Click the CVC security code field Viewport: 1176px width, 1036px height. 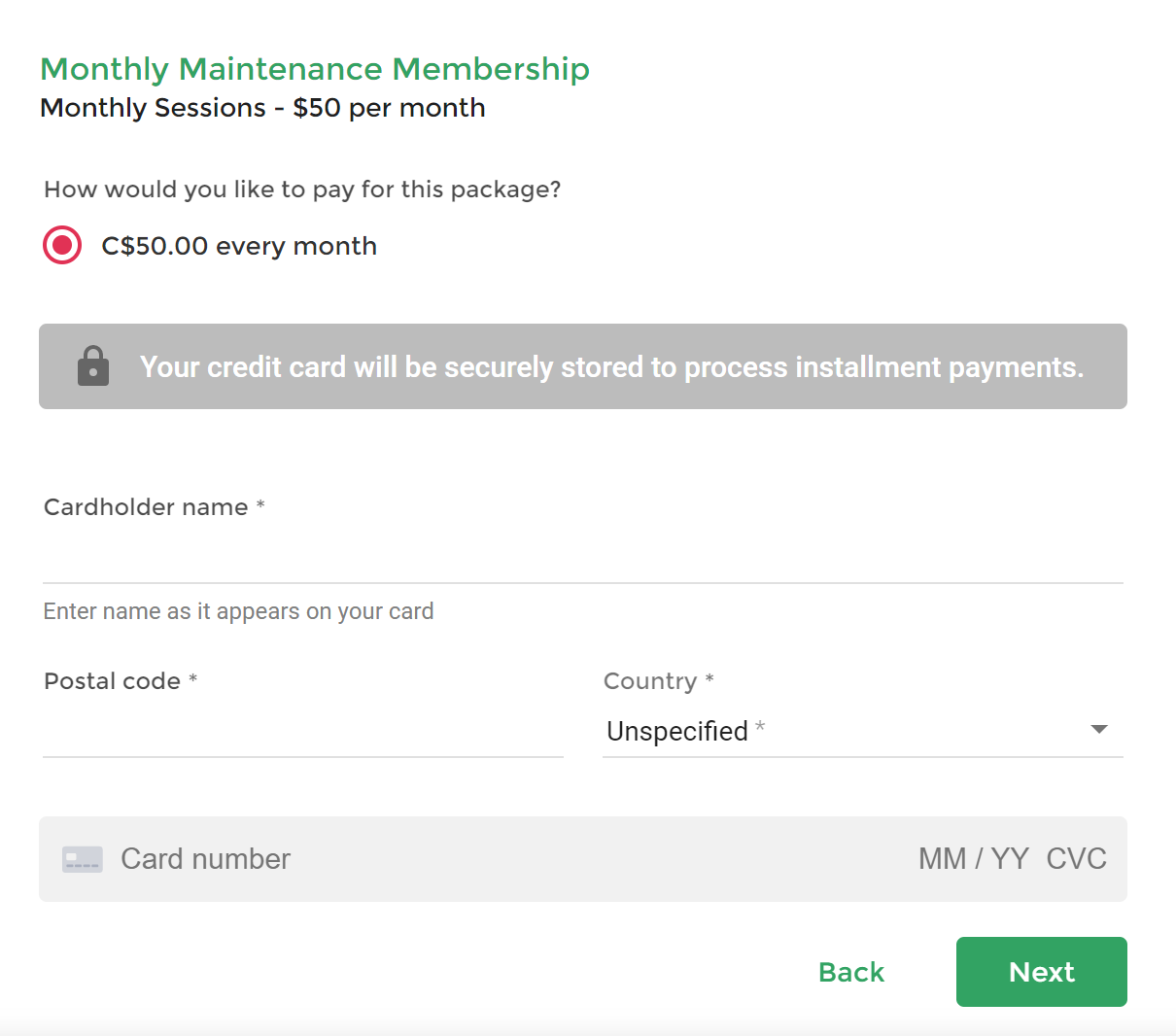coord(1077,859)
